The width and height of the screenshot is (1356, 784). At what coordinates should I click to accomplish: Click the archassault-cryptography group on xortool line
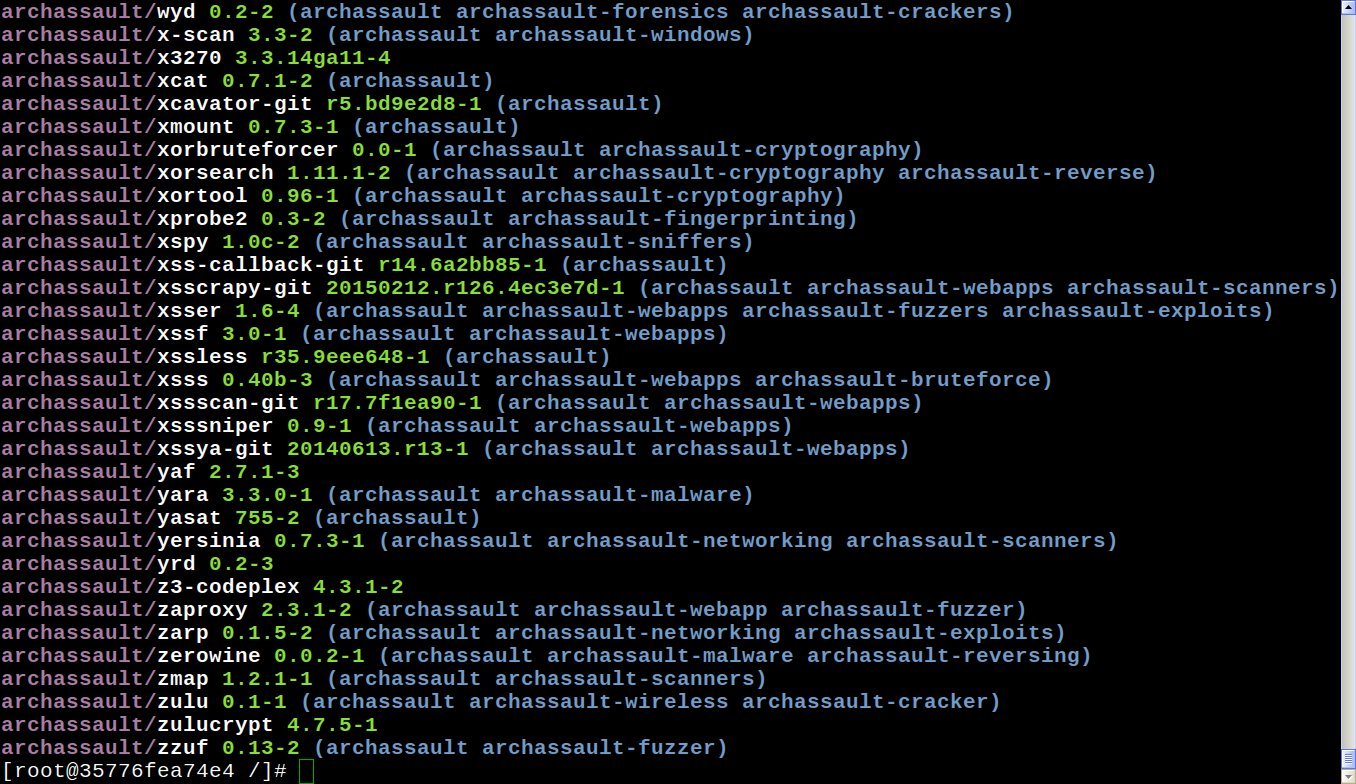[x=677, y=196]
